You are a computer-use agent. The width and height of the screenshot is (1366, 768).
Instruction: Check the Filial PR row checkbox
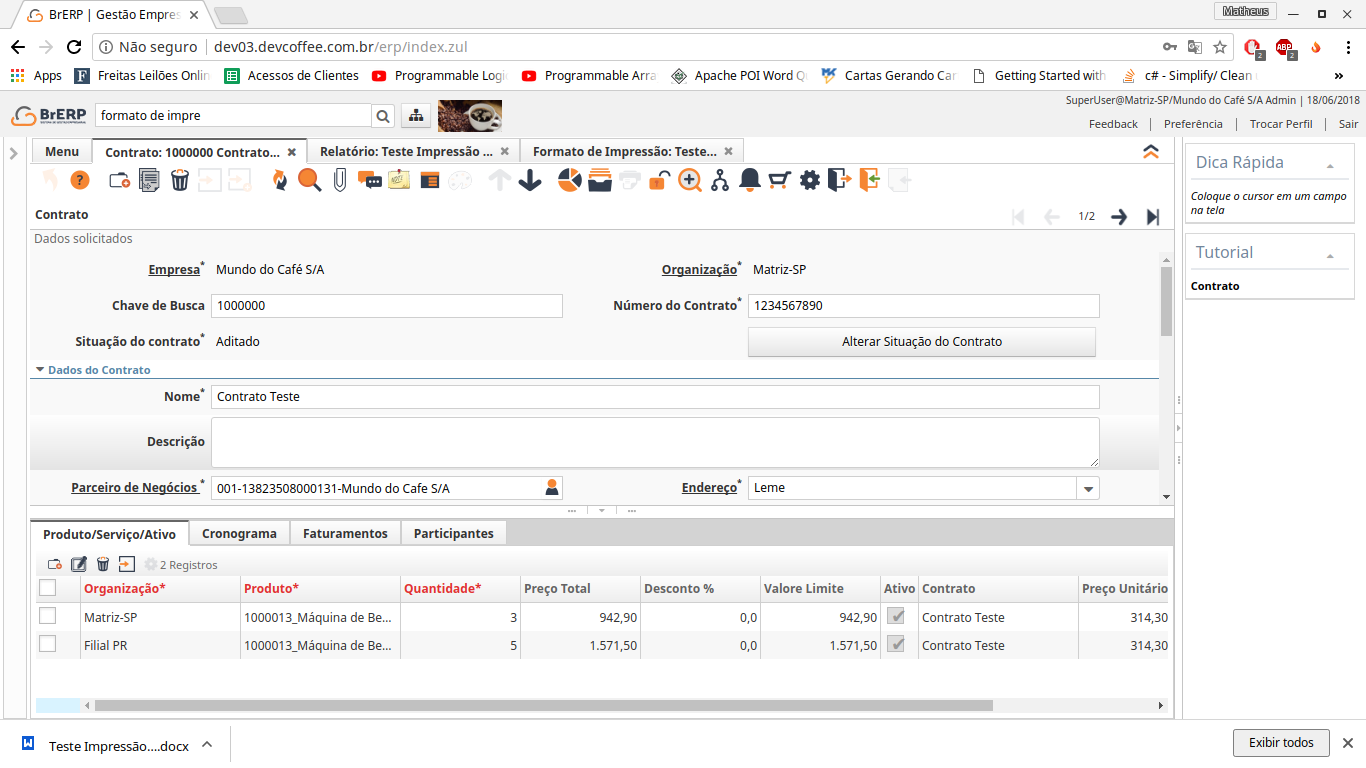coord(47,644)
